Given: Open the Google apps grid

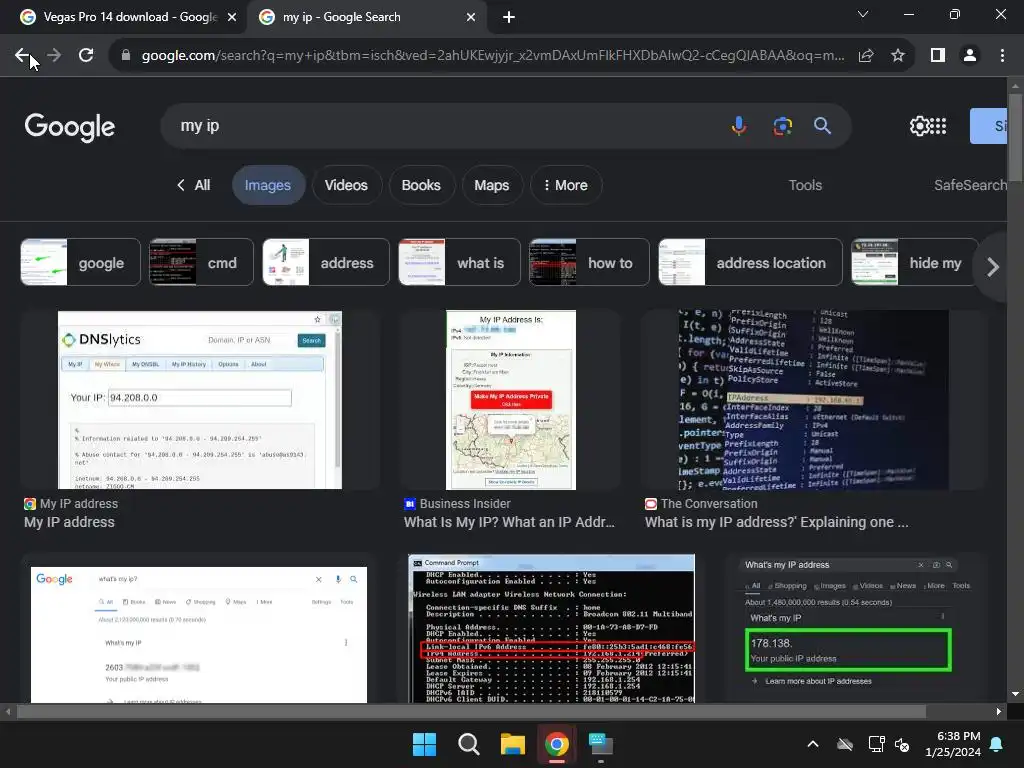Looking at the screenshot, I should [938, 126].
